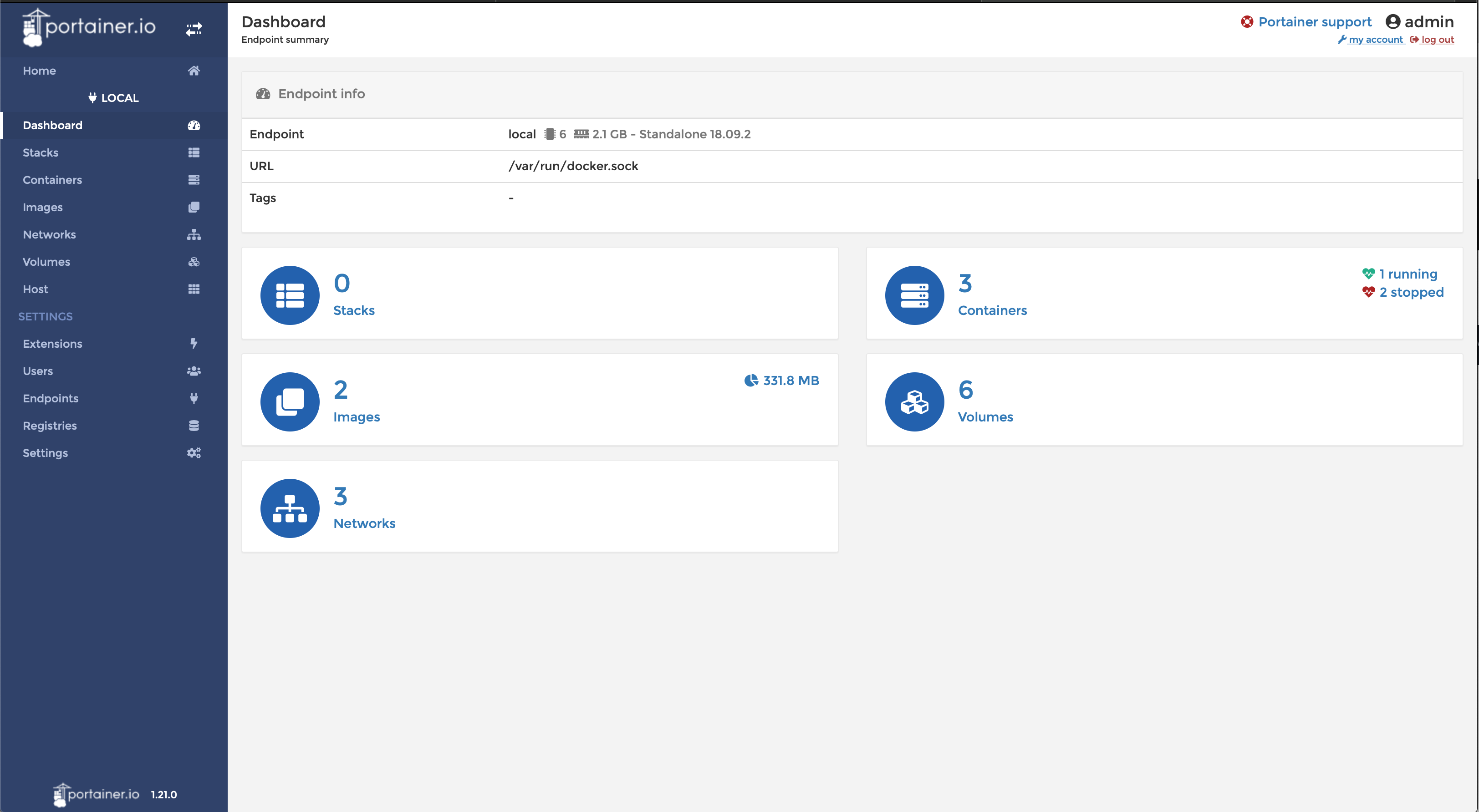Image resolution: width=1479 pixels, height=812 pixels.
Task: Click the Stacks circle icon on dashboard
Action: coord(290,295)
